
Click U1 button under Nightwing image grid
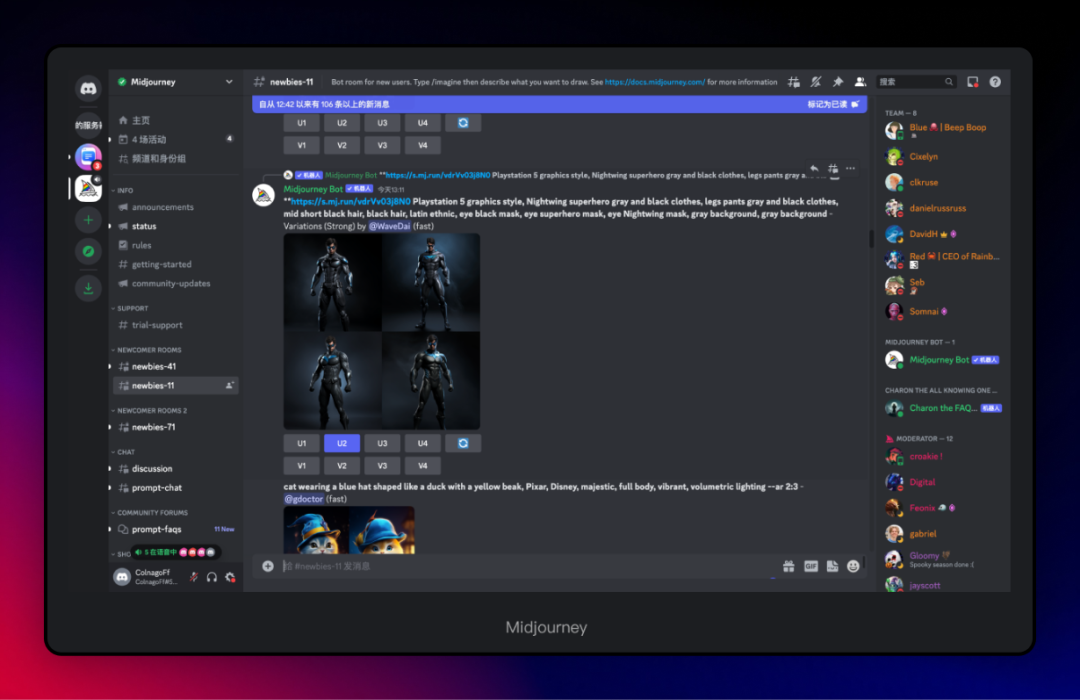click(302, 443)
